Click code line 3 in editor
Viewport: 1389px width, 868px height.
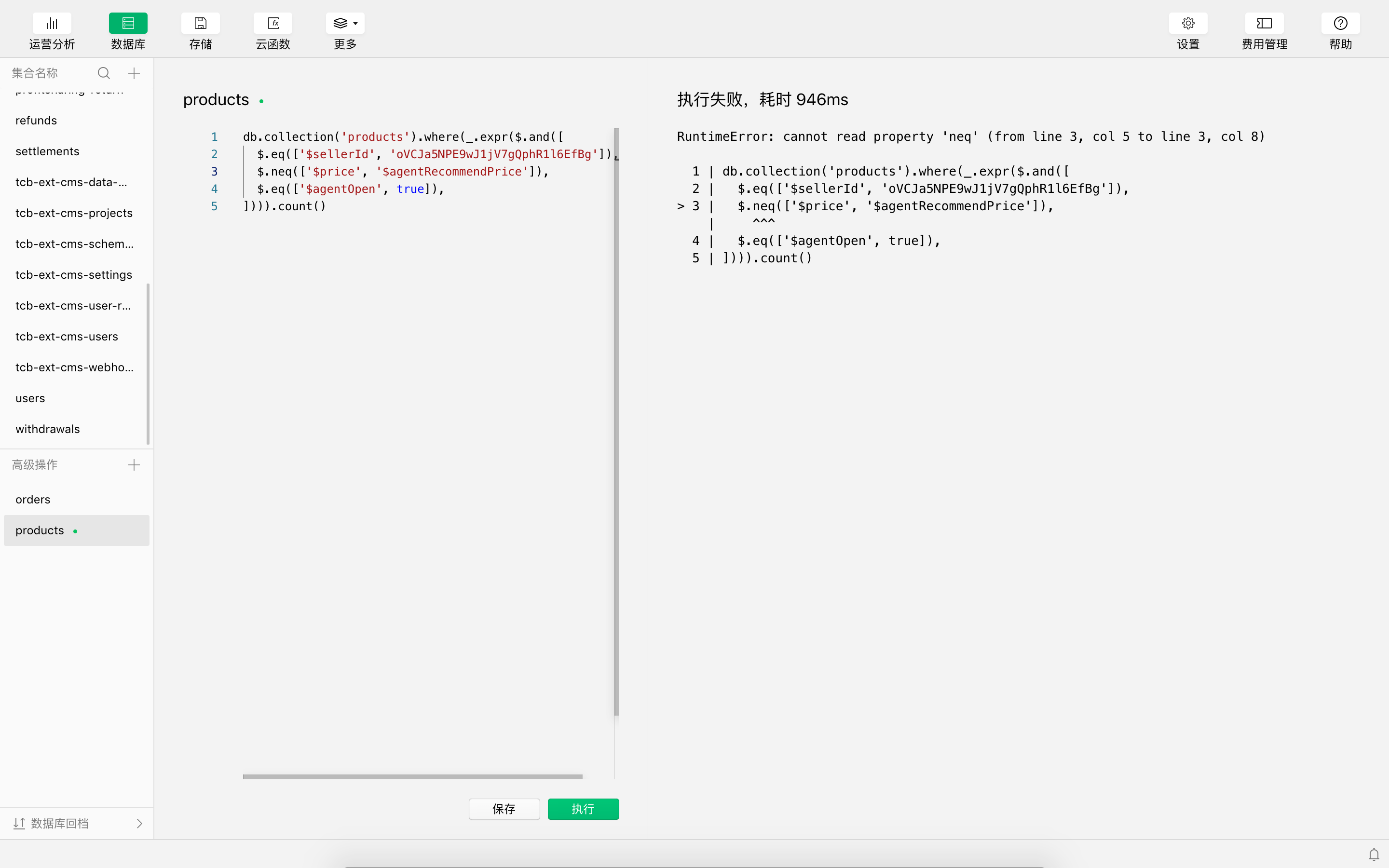click(402, 172)
